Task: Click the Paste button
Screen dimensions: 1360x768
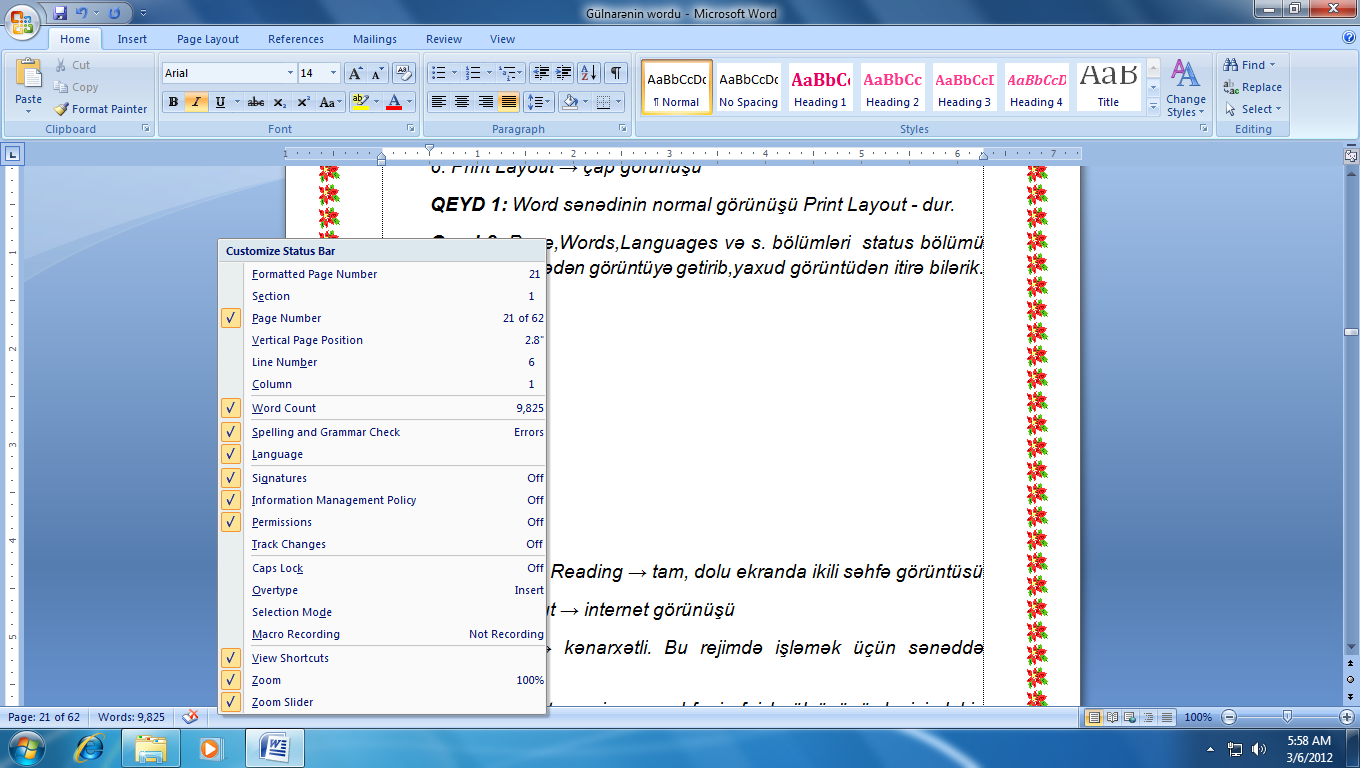Action: [x=29, y=87]
